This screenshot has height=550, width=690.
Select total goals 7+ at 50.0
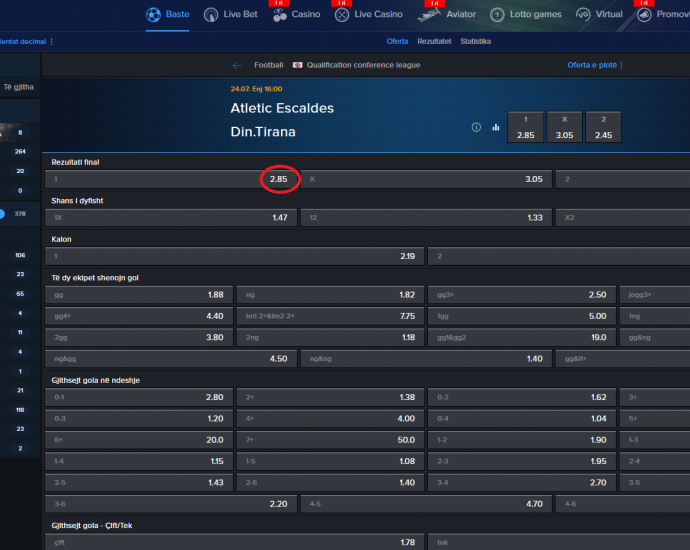click(x=330, y=440)
